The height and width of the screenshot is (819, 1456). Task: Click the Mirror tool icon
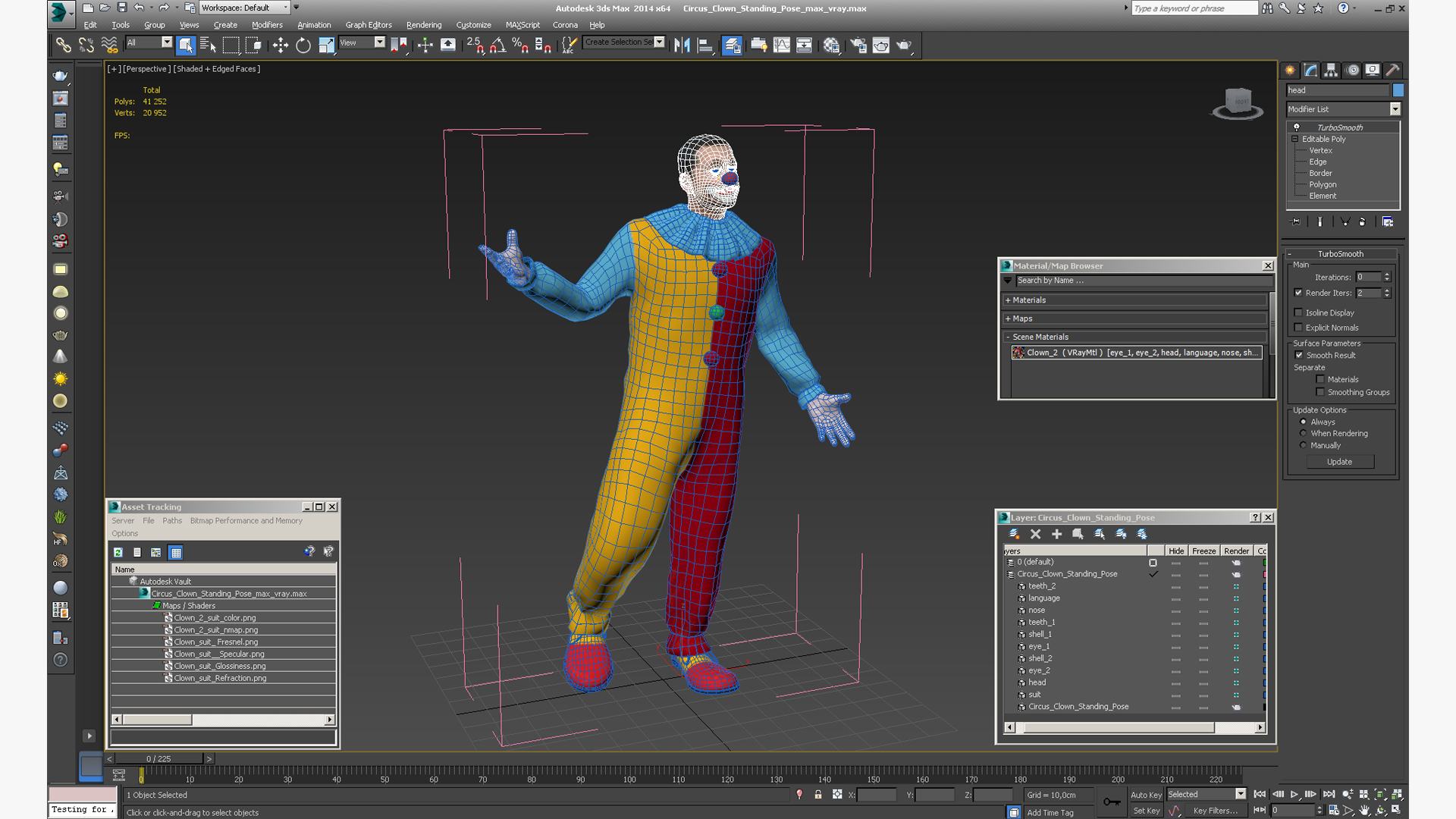click(x=682, y=45)
